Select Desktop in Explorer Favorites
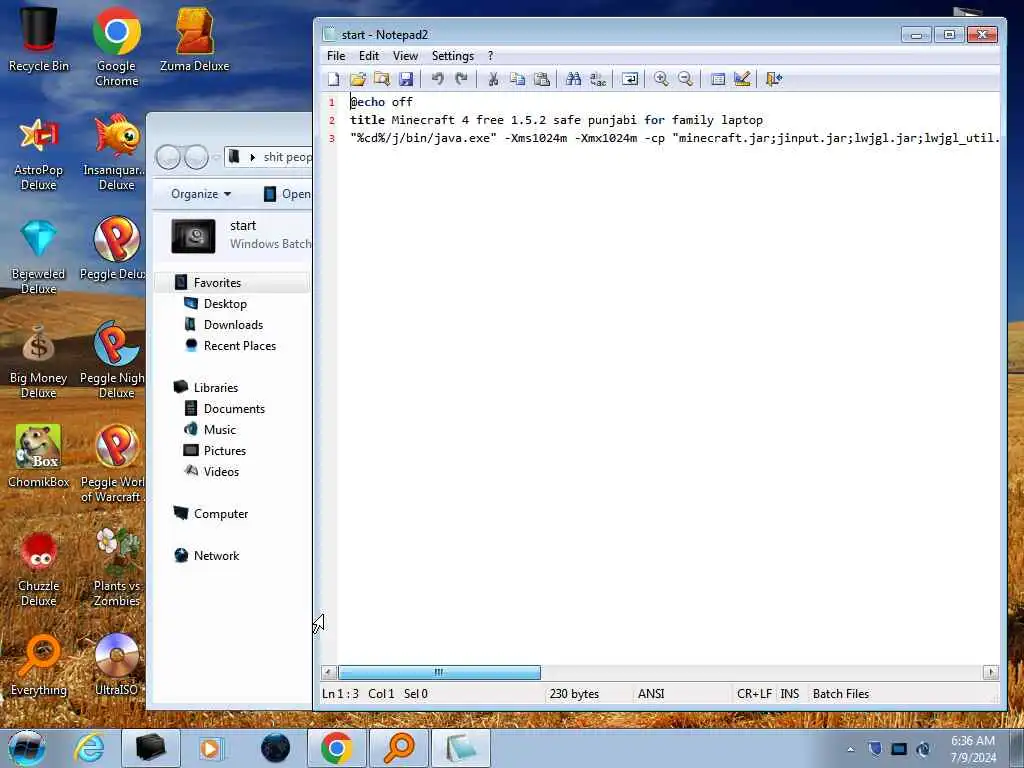This screenshot has height=768, width=1024. tap(225, 304)
